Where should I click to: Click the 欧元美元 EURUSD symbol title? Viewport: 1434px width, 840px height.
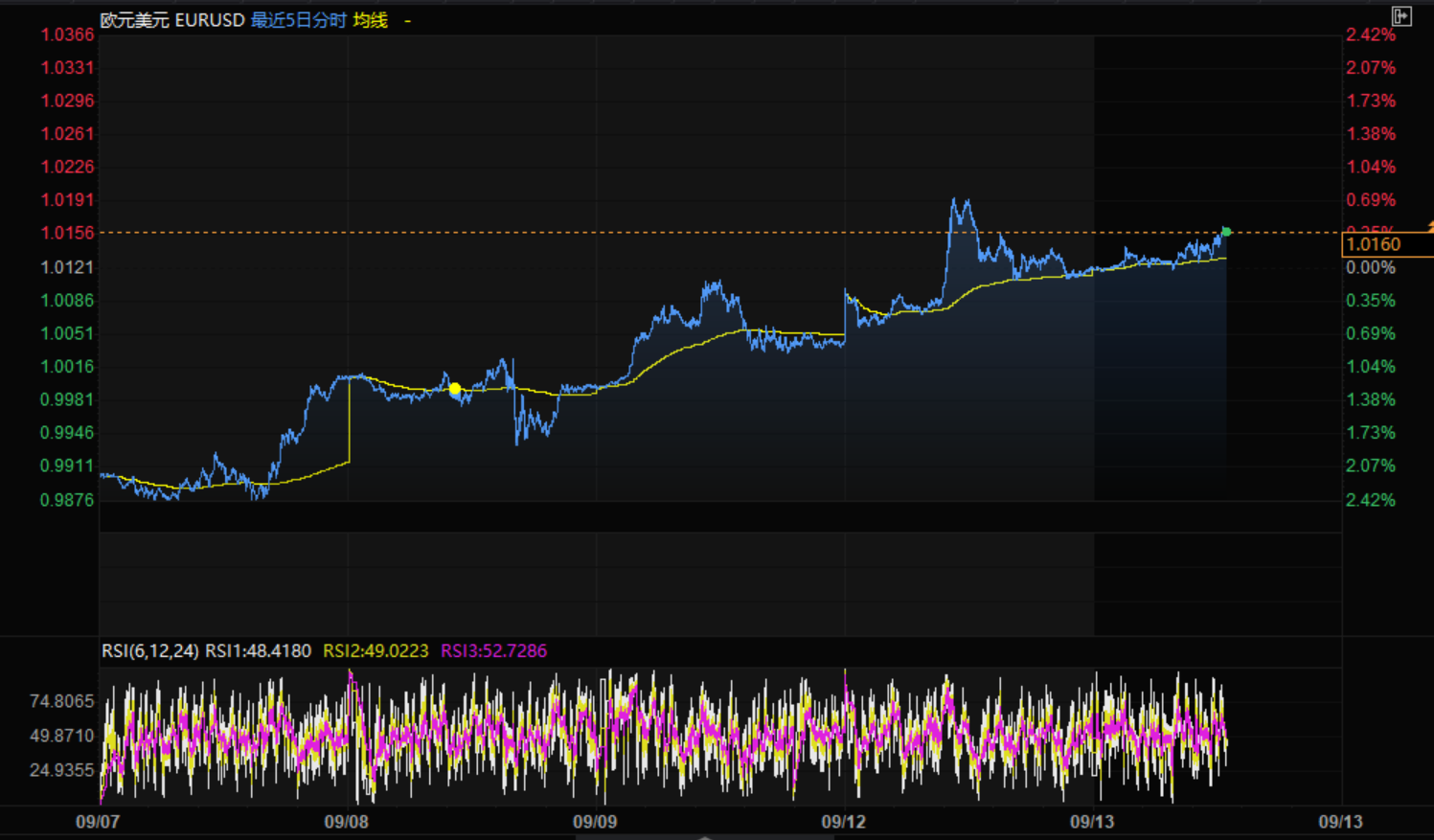click(x=172, y=20)
